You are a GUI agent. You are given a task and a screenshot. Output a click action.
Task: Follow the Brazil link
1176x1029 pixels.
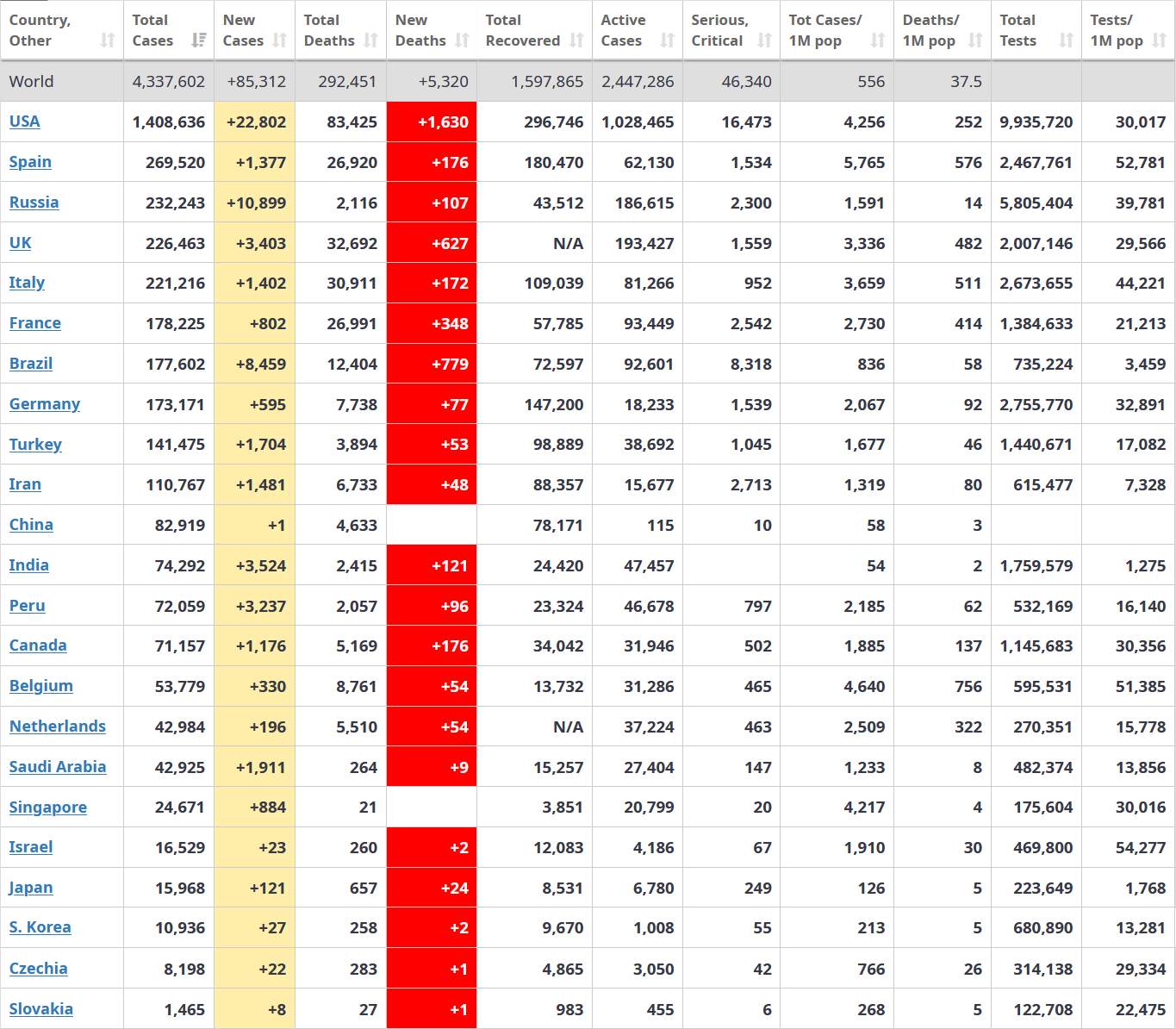[31, 364]
